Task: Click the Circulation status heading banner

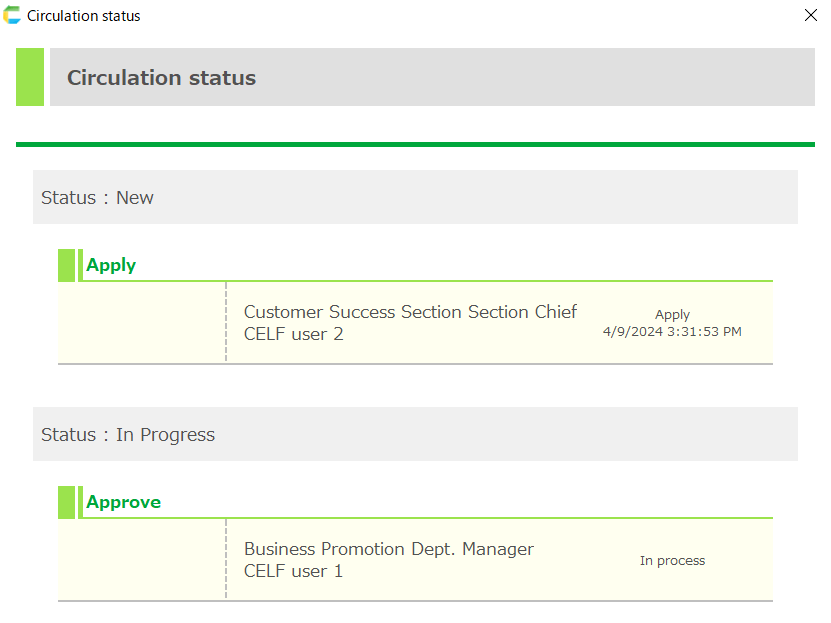Action: (432, 77)
